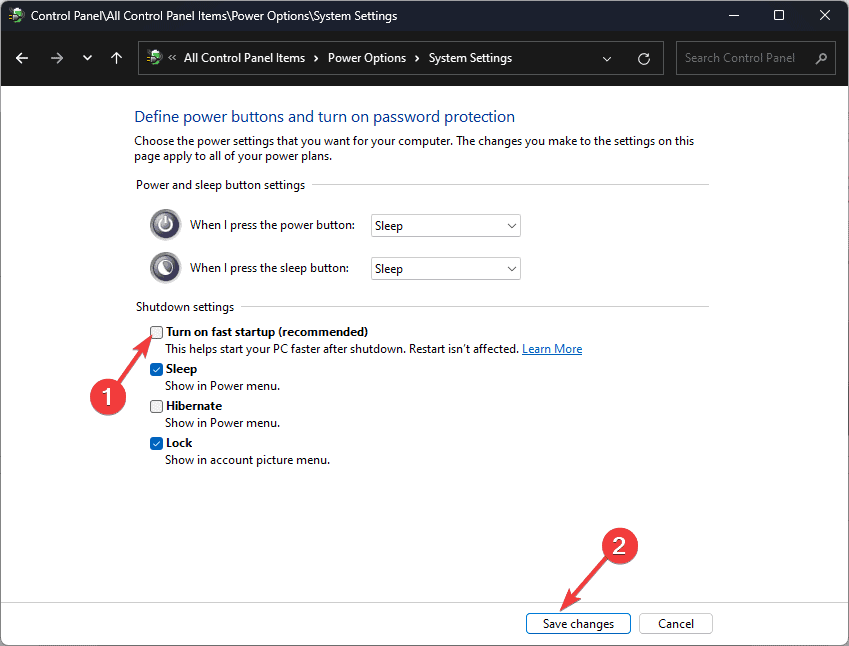Screen dimensions: 849x646
Task: Uncheck the Lock checkbox
Action: 157,443
